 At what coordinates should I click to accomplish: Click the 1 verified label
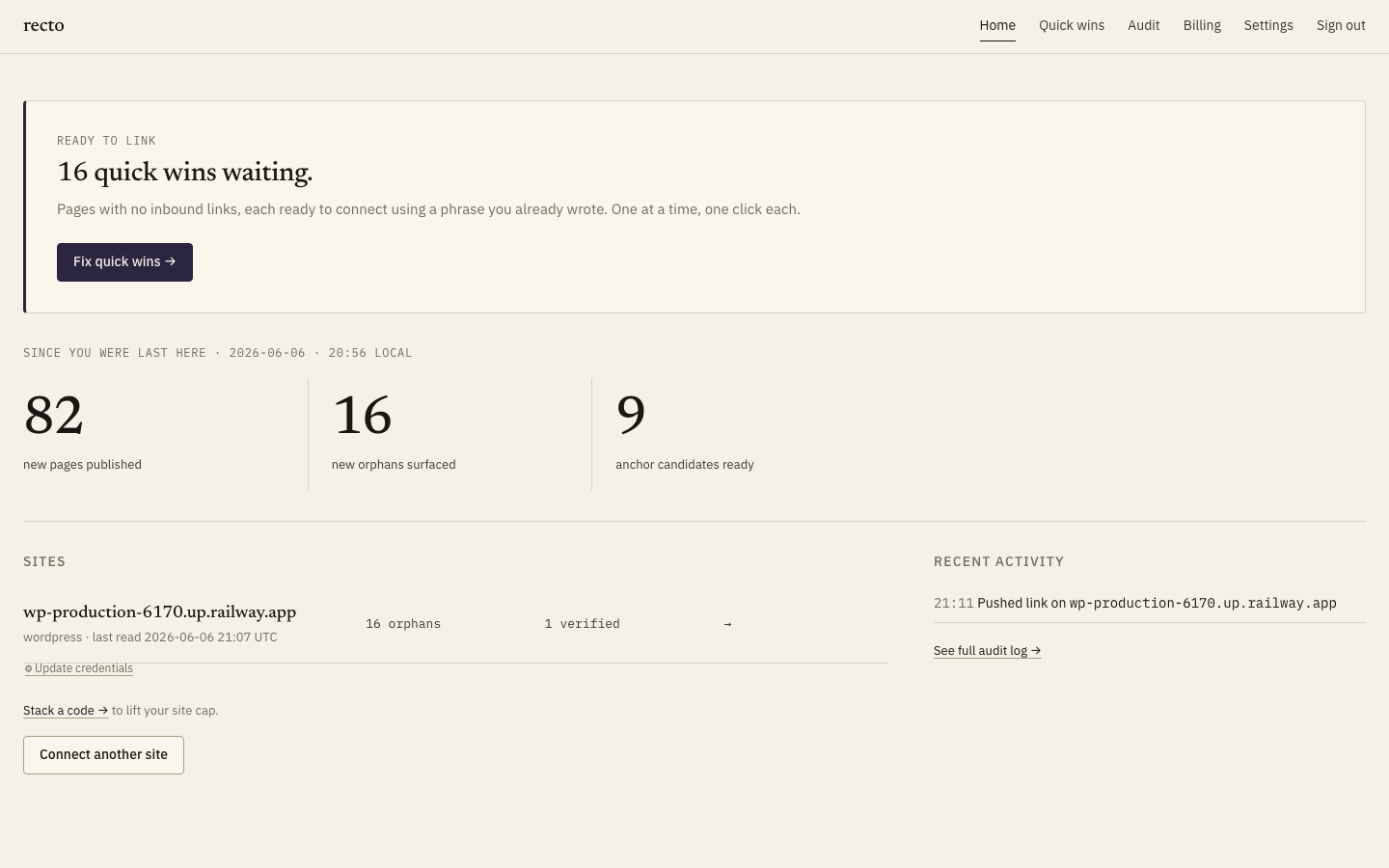click(582, 624)
